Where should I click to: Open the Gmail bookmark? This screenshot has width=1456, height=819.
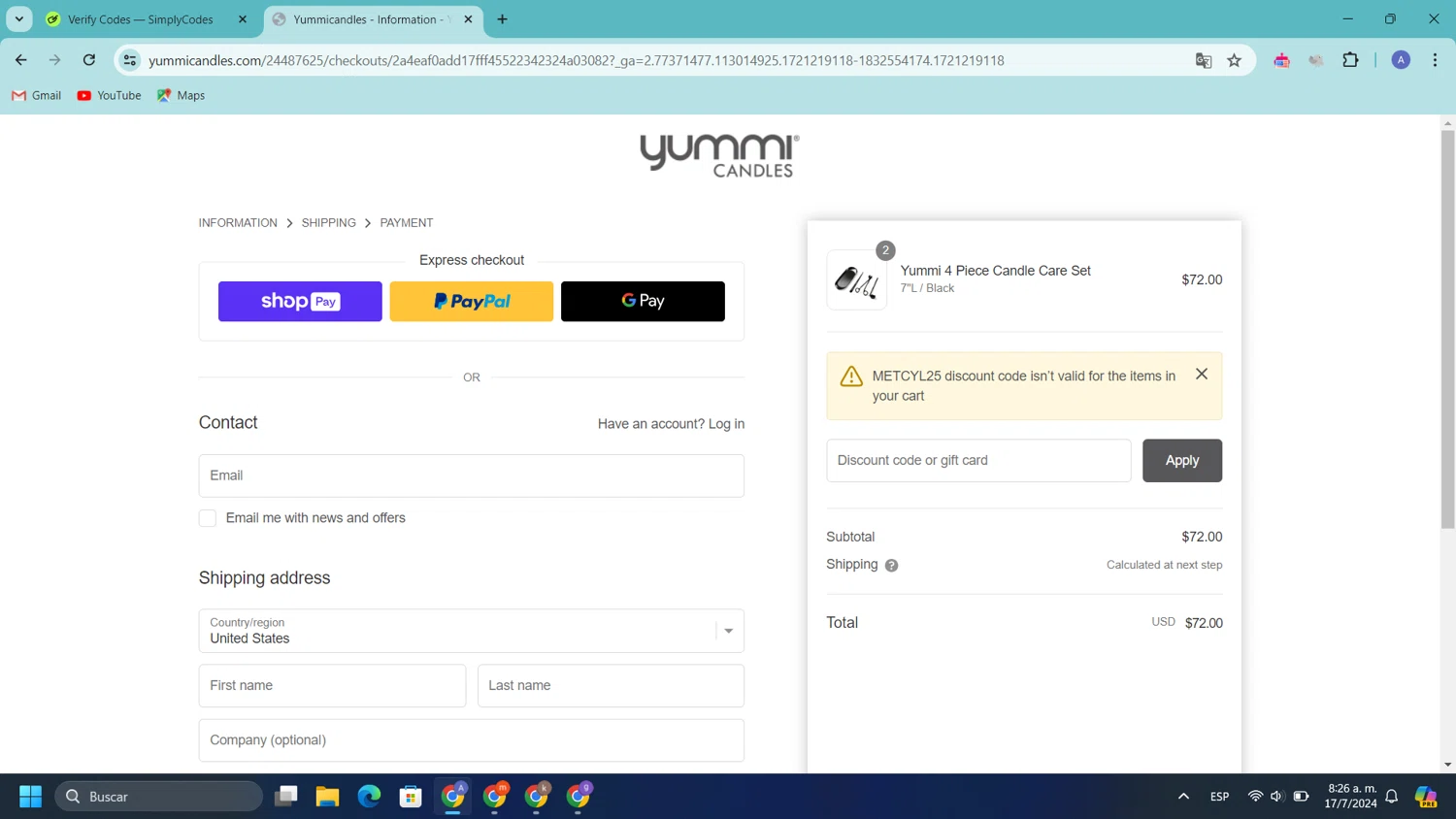coord(36,95)
